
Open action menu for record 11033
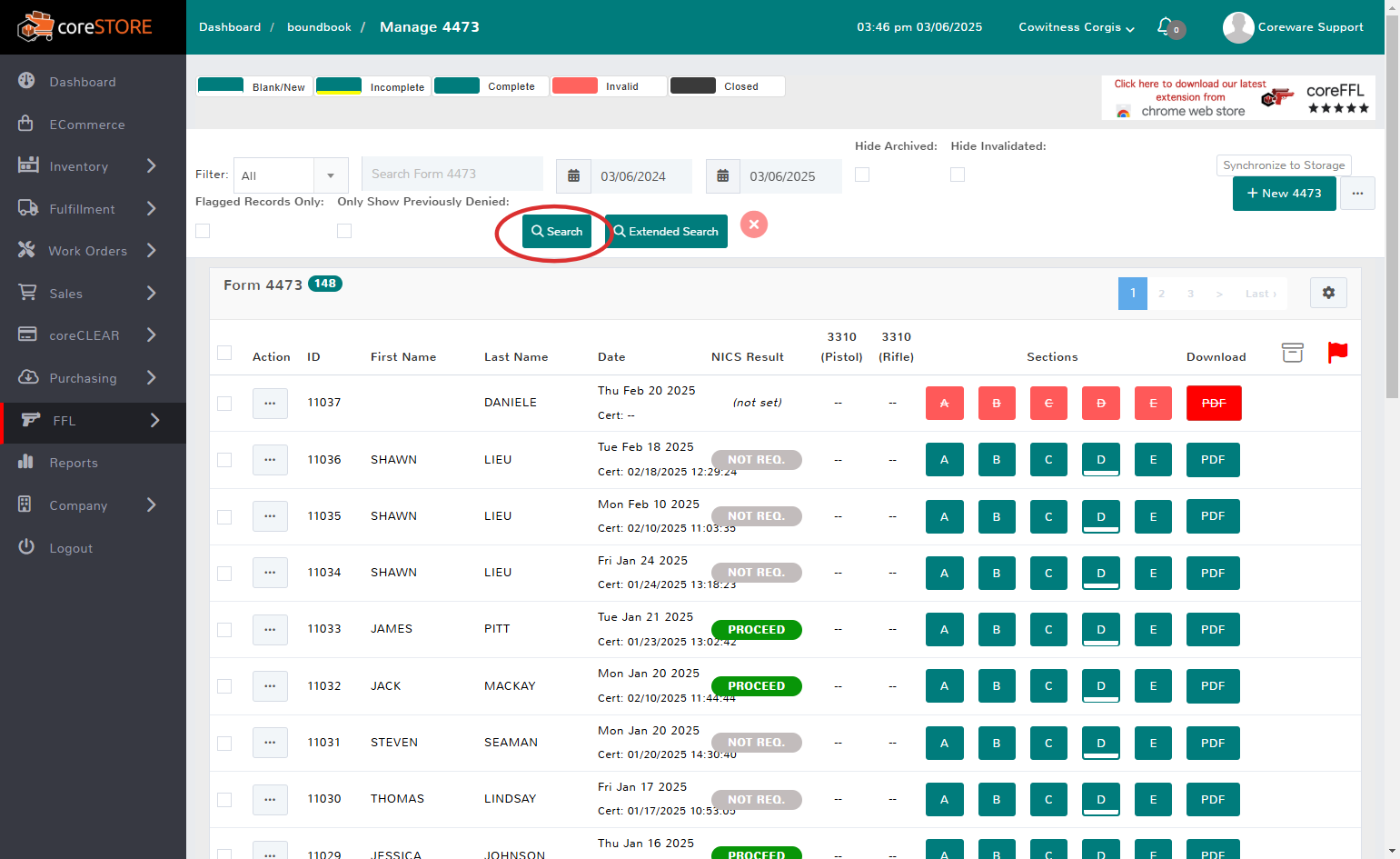(270, 629)
